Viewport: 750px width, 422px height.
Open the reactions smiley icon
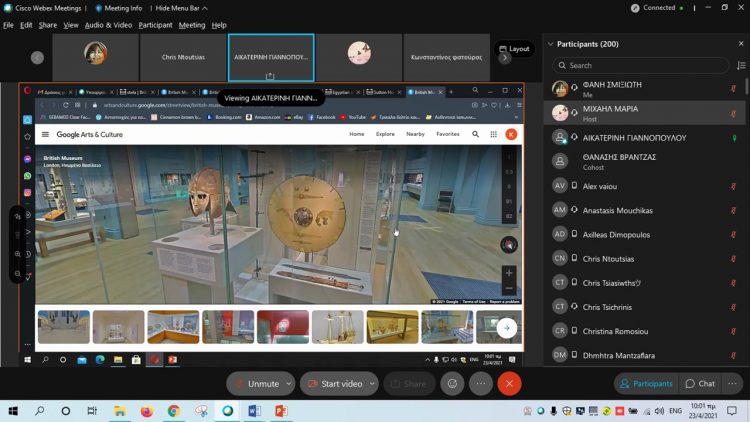click(x=452, y=384)
